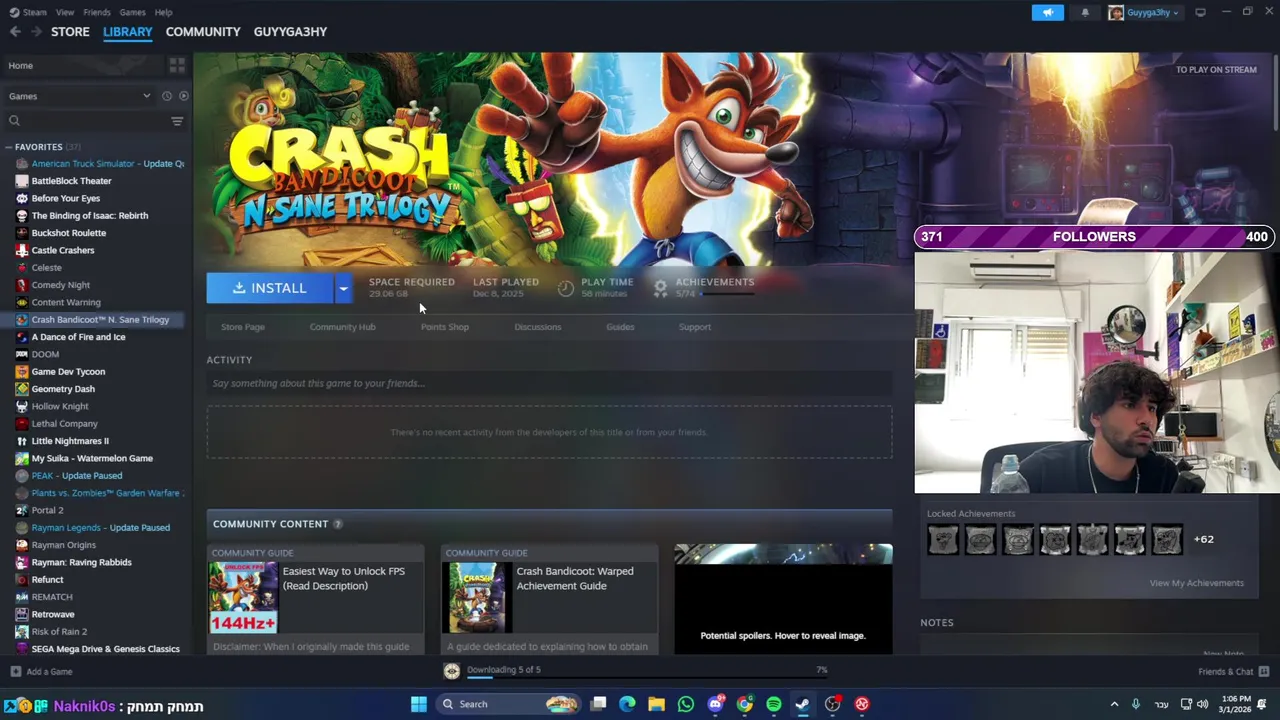
Task: Select Portal 2 in the library list
Action: 47,510
